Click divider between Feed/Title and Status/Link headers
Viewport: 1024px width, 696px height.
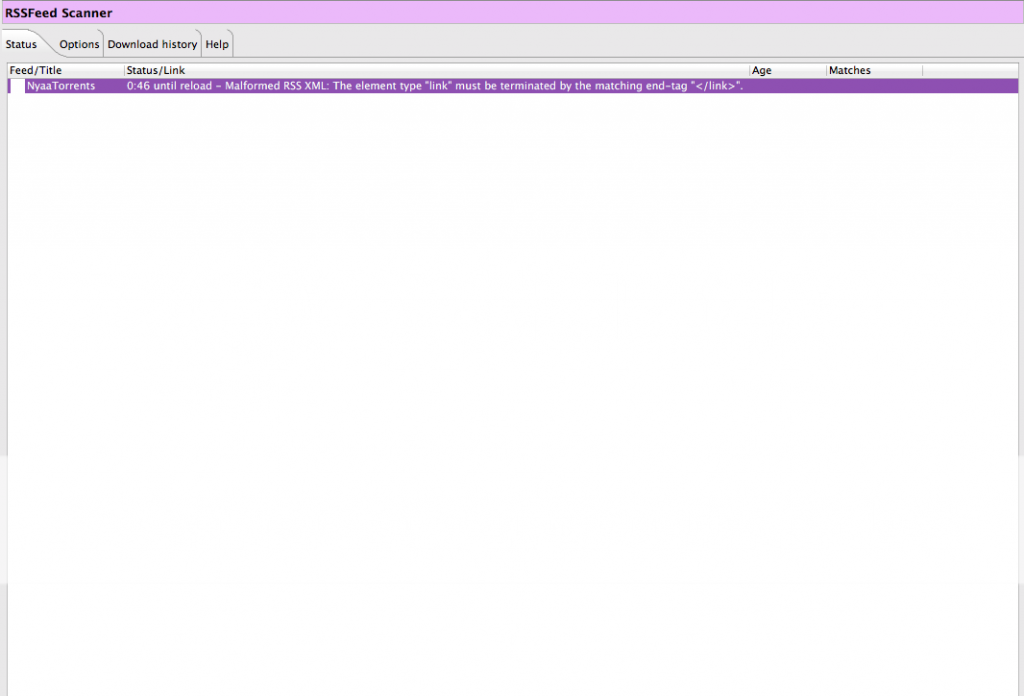point(124,70)
